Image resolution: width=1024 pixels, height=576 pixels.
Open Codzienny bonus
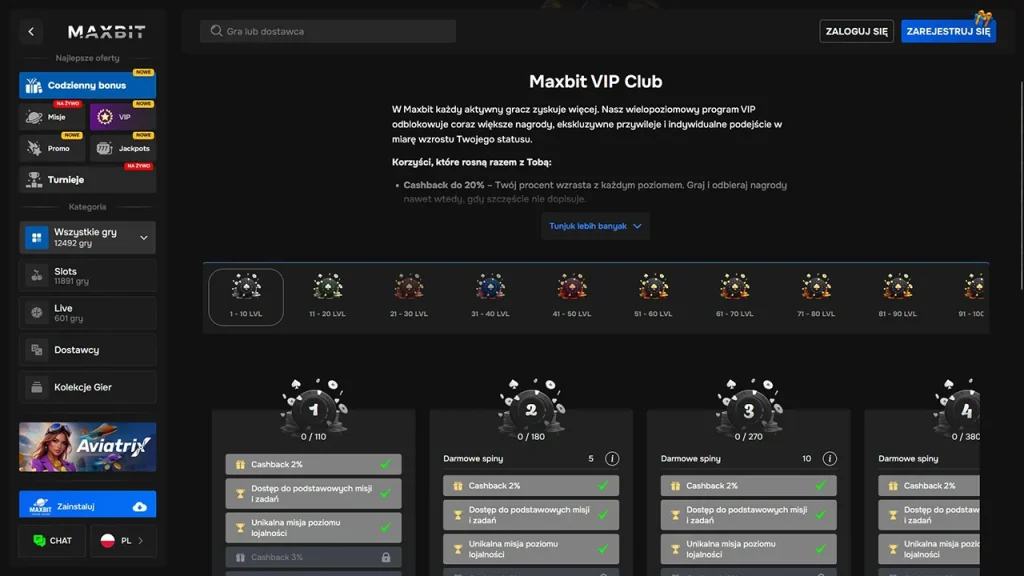coord(87,86)
